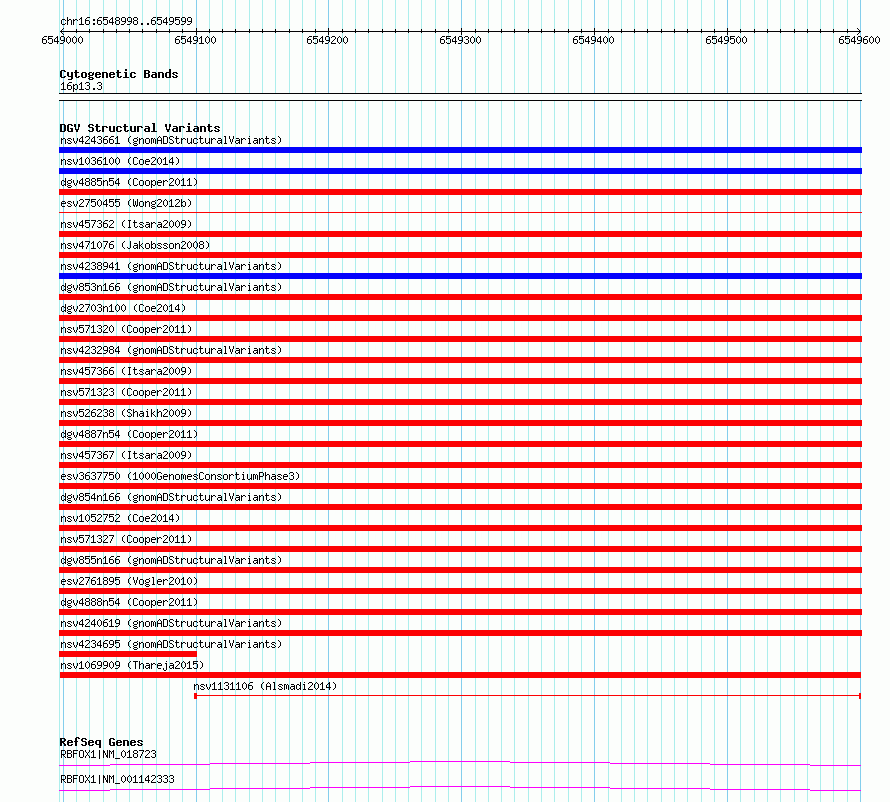Screen dimensions: 890x802
Task: Open variant dgv4887n54 (Cooper2011) label
Action: click(129, 434)
